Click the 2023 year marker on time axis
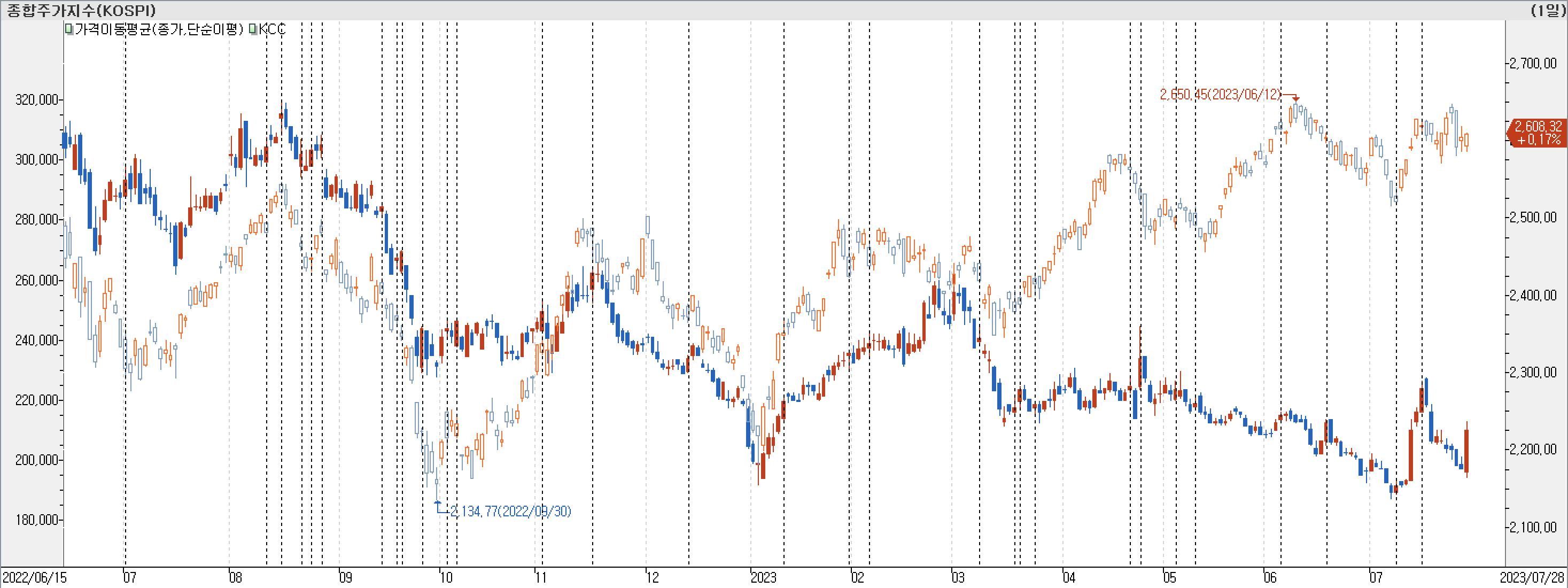Screen dimensions: 1568x588 click(763, 577)
